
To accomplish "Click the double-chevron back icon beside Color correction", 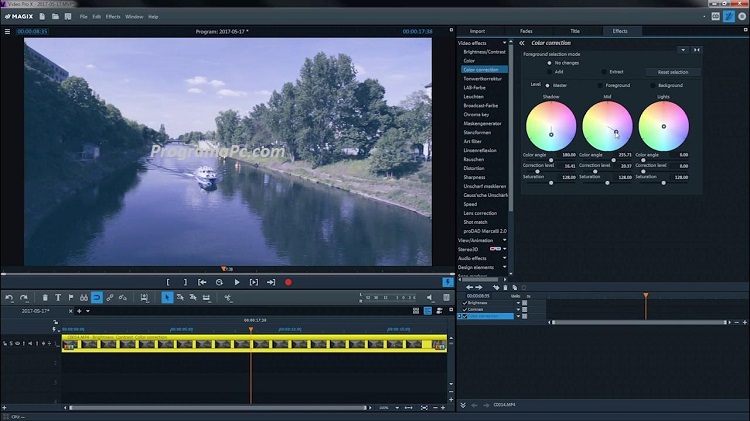I will (522, 43).
